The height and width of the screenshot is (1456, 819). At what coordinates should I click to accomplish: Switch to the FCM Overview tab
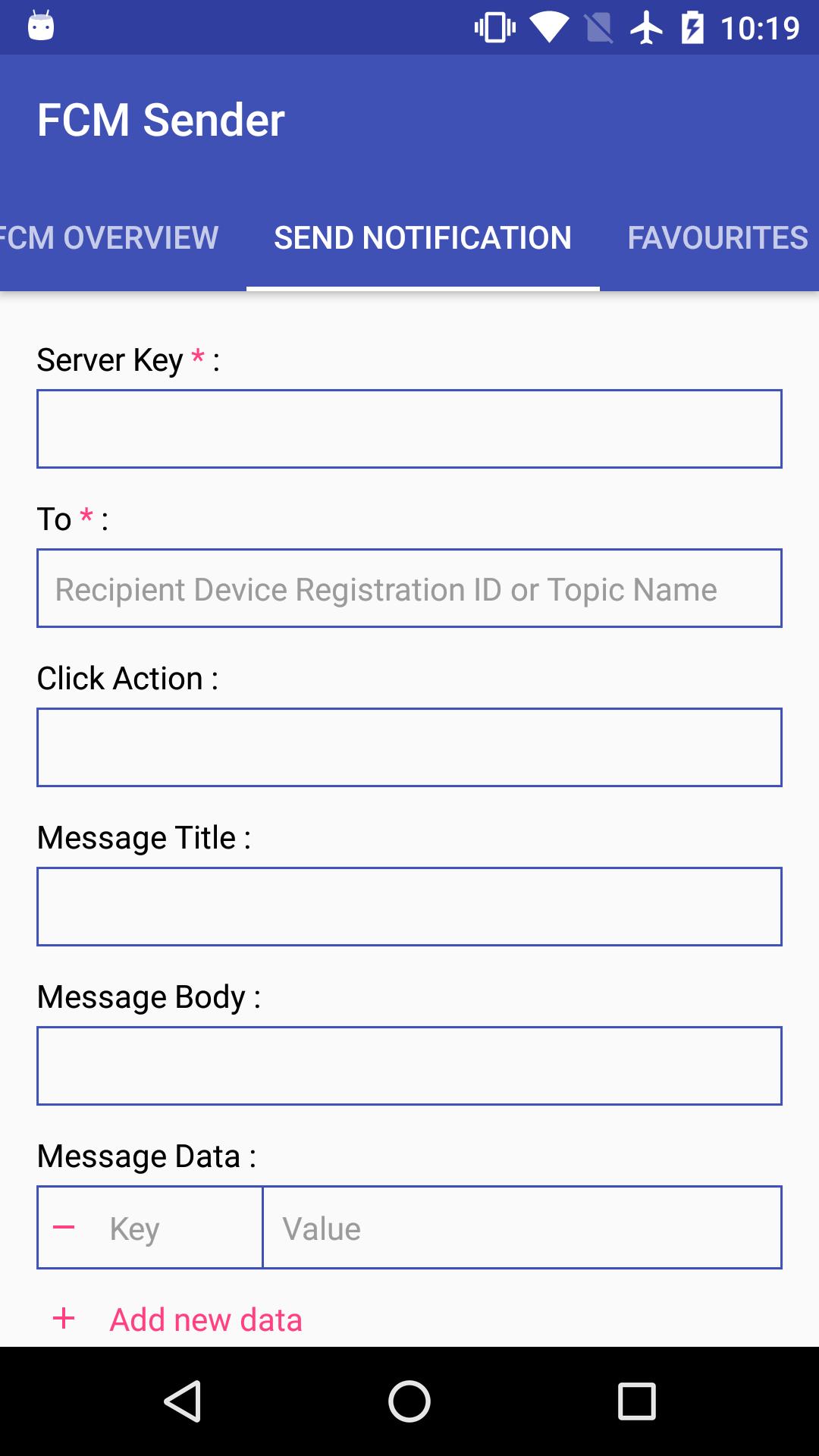[x=110, y=237]
